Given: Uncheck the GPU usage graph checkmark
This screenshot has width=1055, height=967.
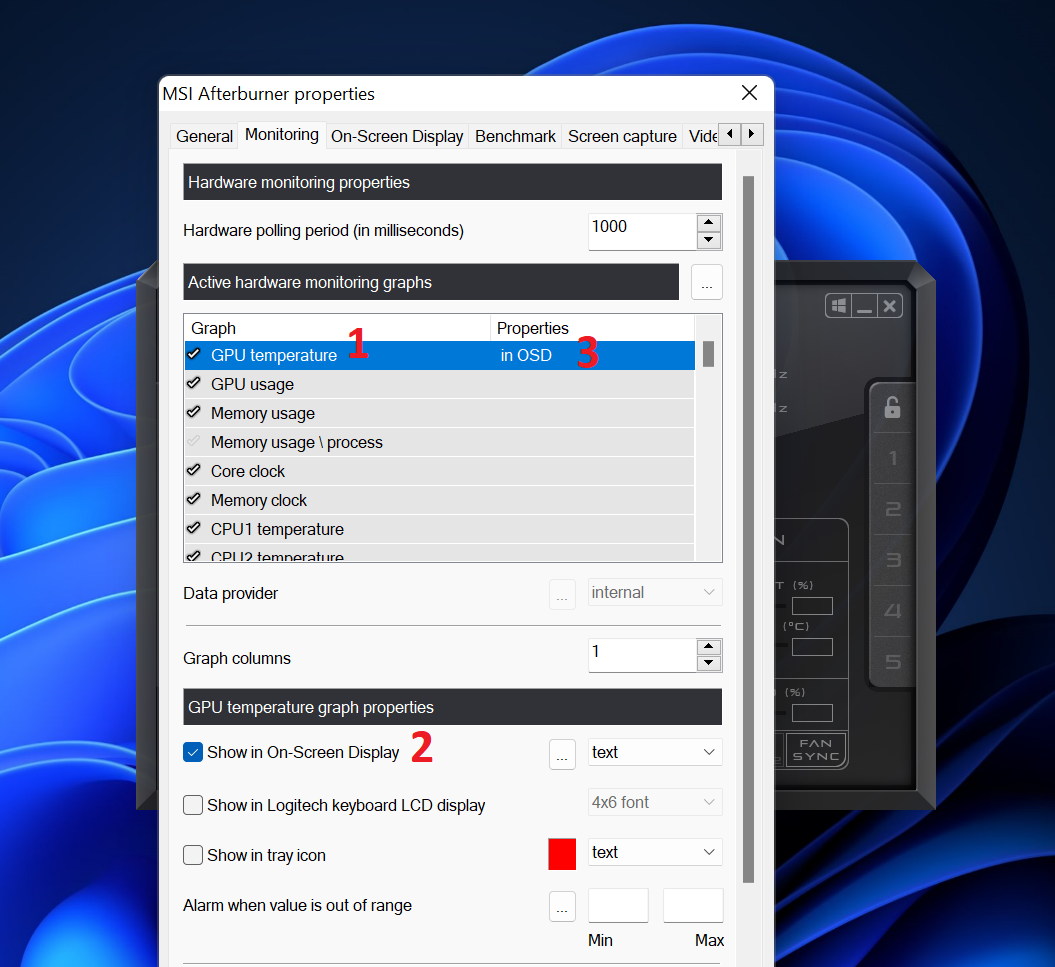Looking at the screenshot, I should [x=194, y=383].
